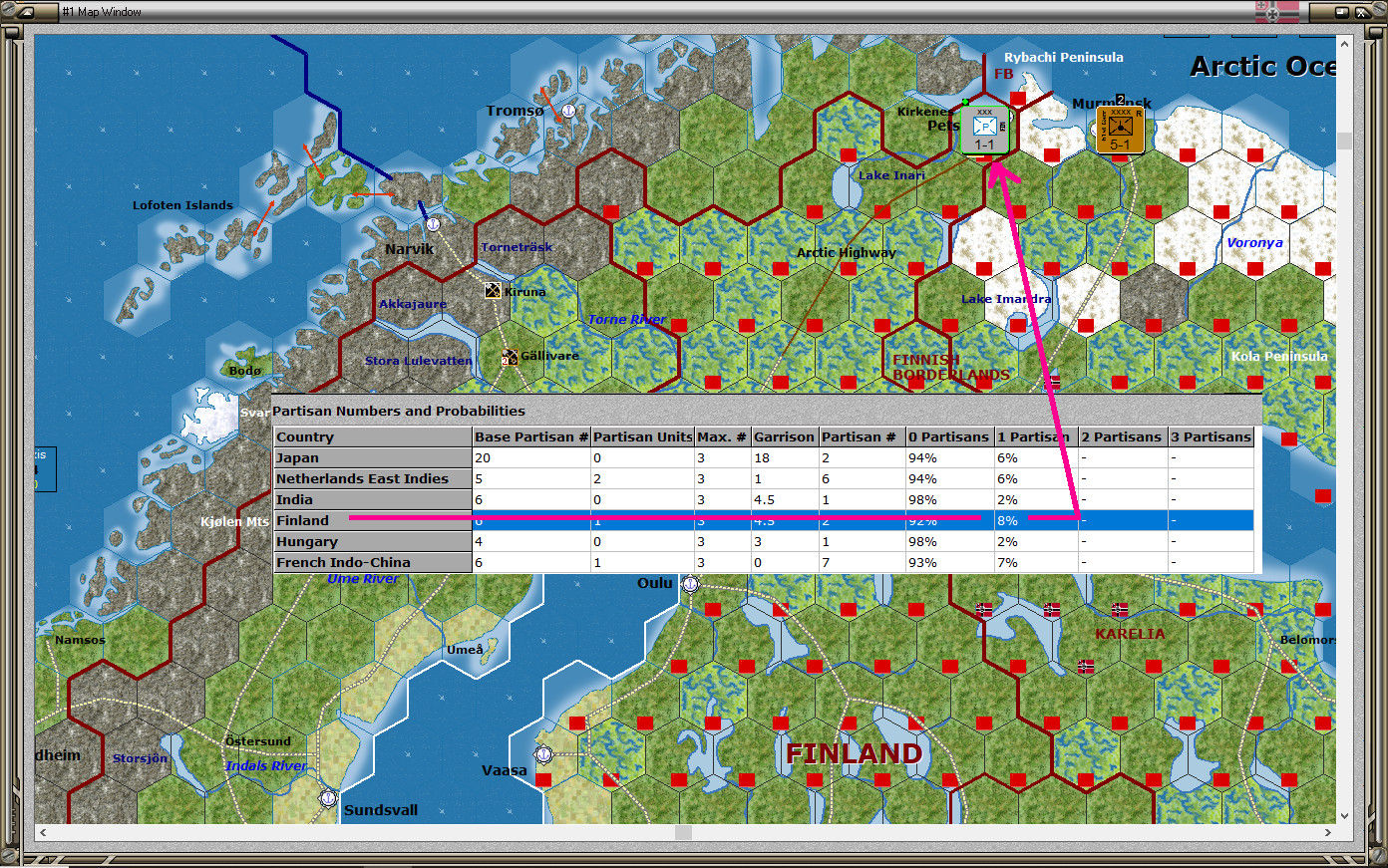The image size is (1388, 868).
Task: Select the highlighted Finland row
Action: (x=764, y=520)
